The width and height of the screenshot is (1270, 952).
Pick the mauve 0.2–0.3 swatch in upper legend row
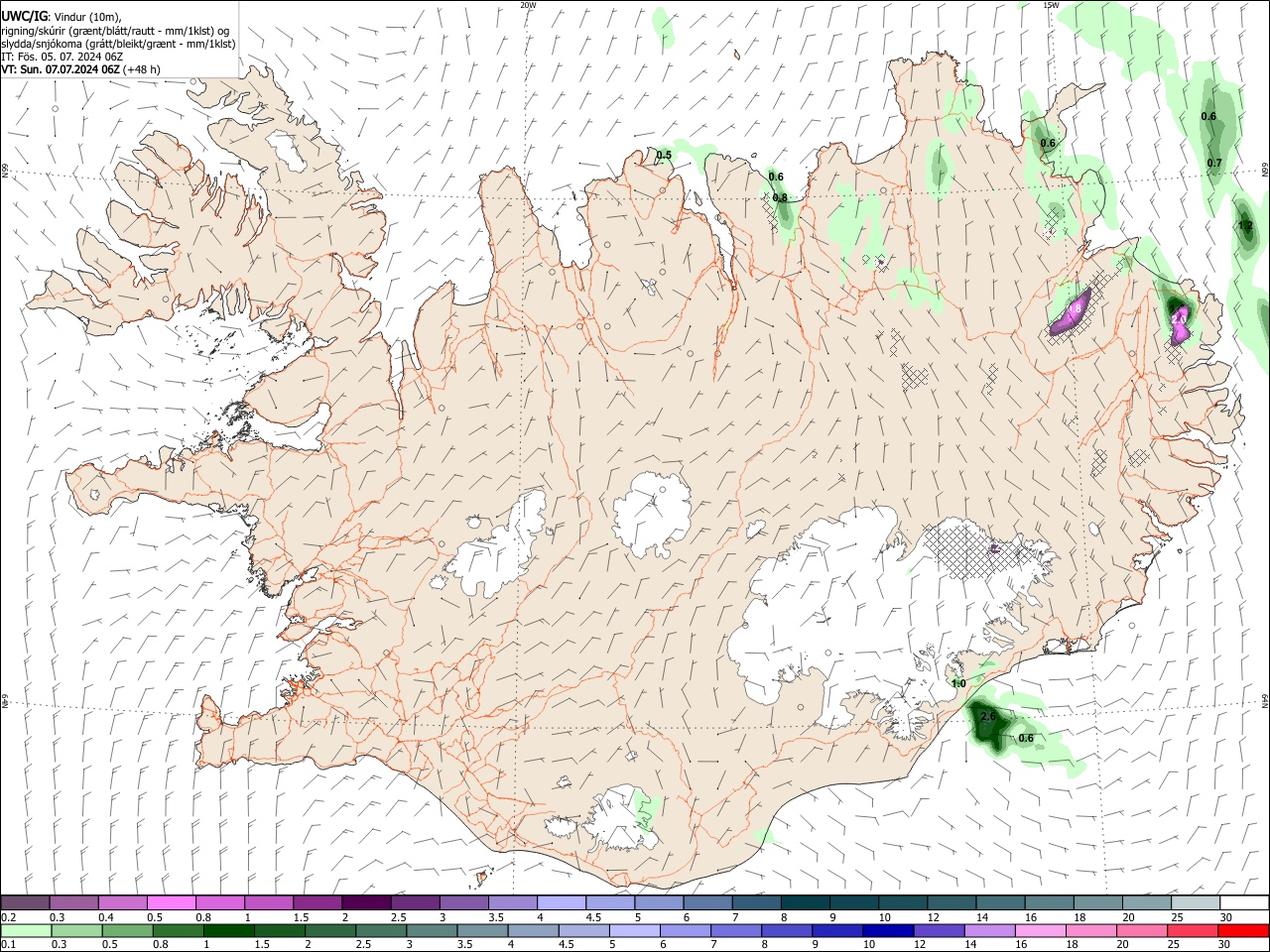coord(26,902)
